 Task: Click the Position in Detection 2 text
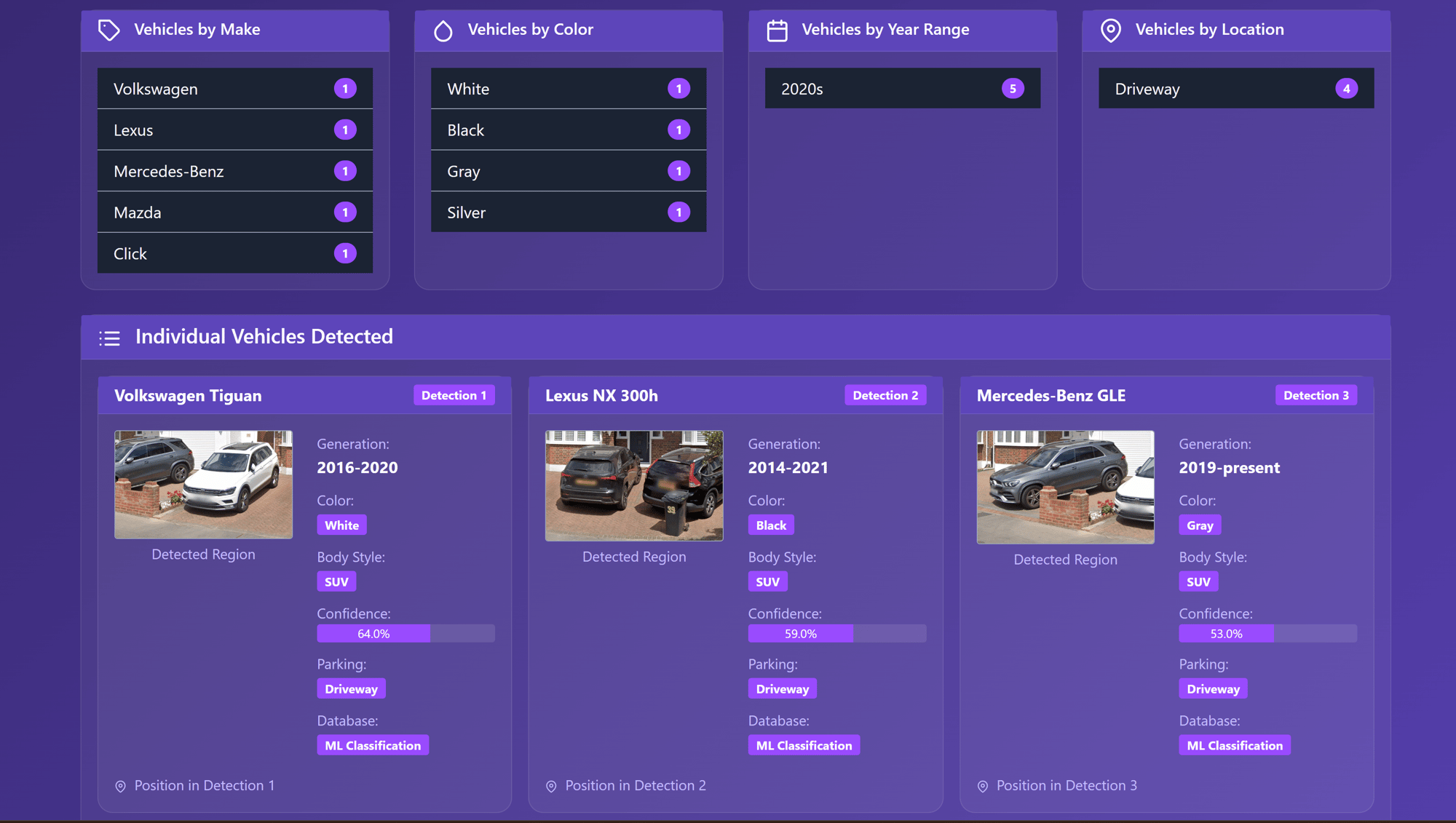pyautogui.click(x=636, y=786)
